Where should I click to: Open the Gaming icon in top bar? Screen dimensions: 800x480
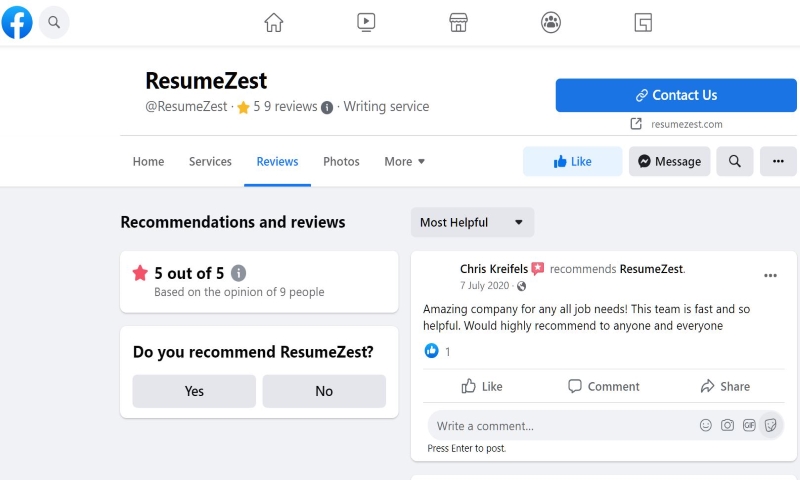tap(643, 22)
